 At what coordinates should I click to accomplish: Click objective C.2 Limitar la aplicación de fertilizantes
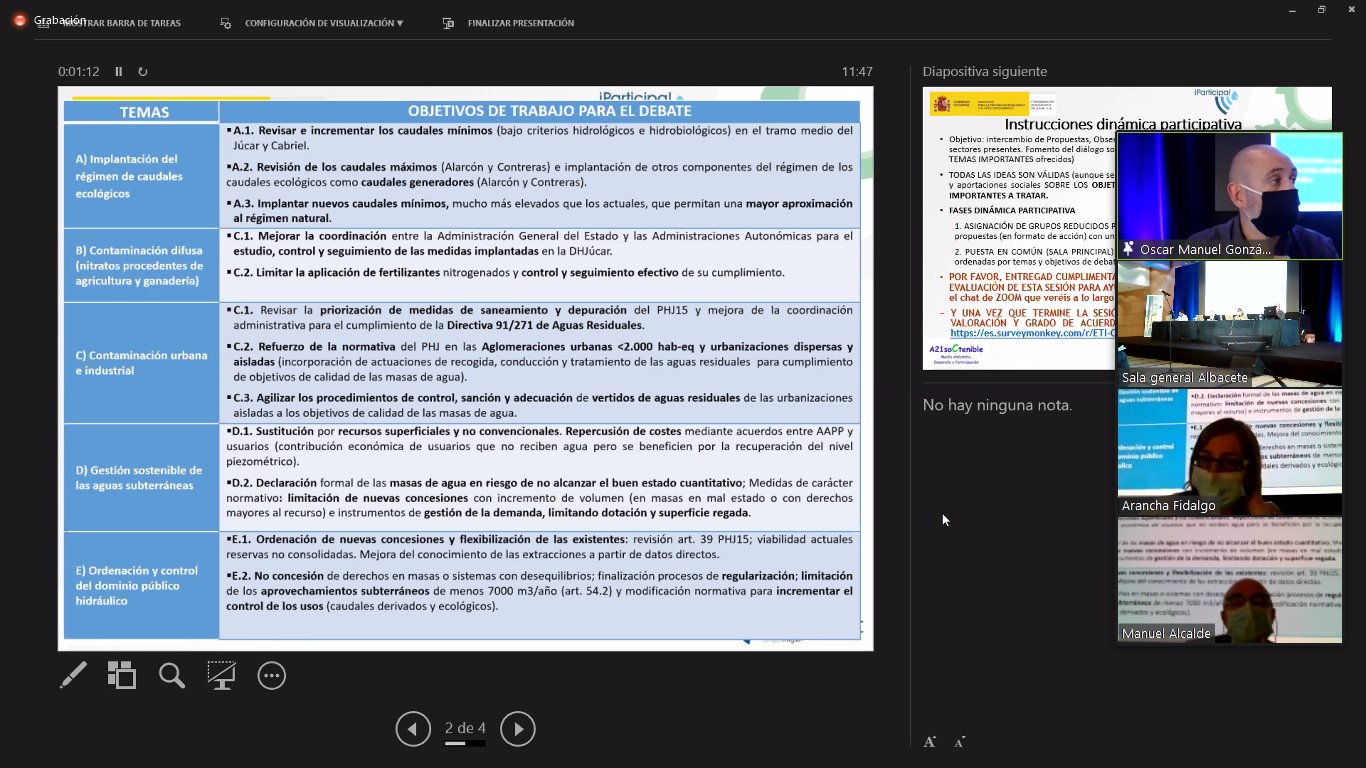(506, 272)
